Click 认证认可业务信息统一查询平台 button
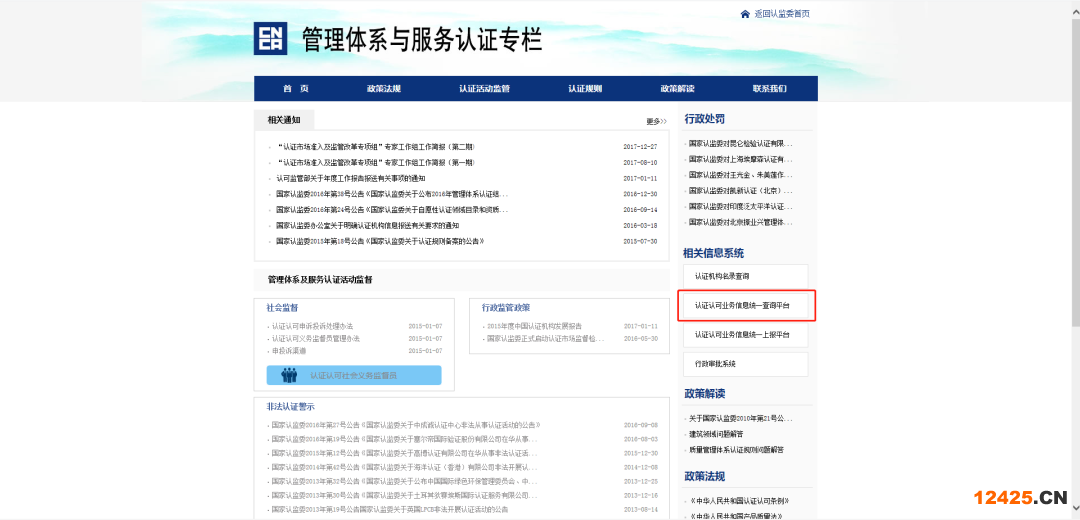Viewport: 1080px width, 520px height. [x=743, y=305]
